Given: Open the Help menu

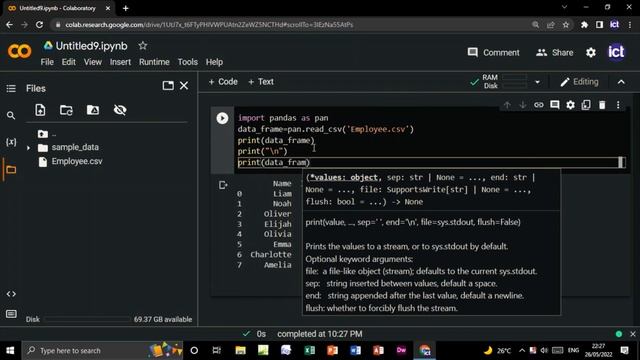Looking at the screenshot, I should point(214,62).
